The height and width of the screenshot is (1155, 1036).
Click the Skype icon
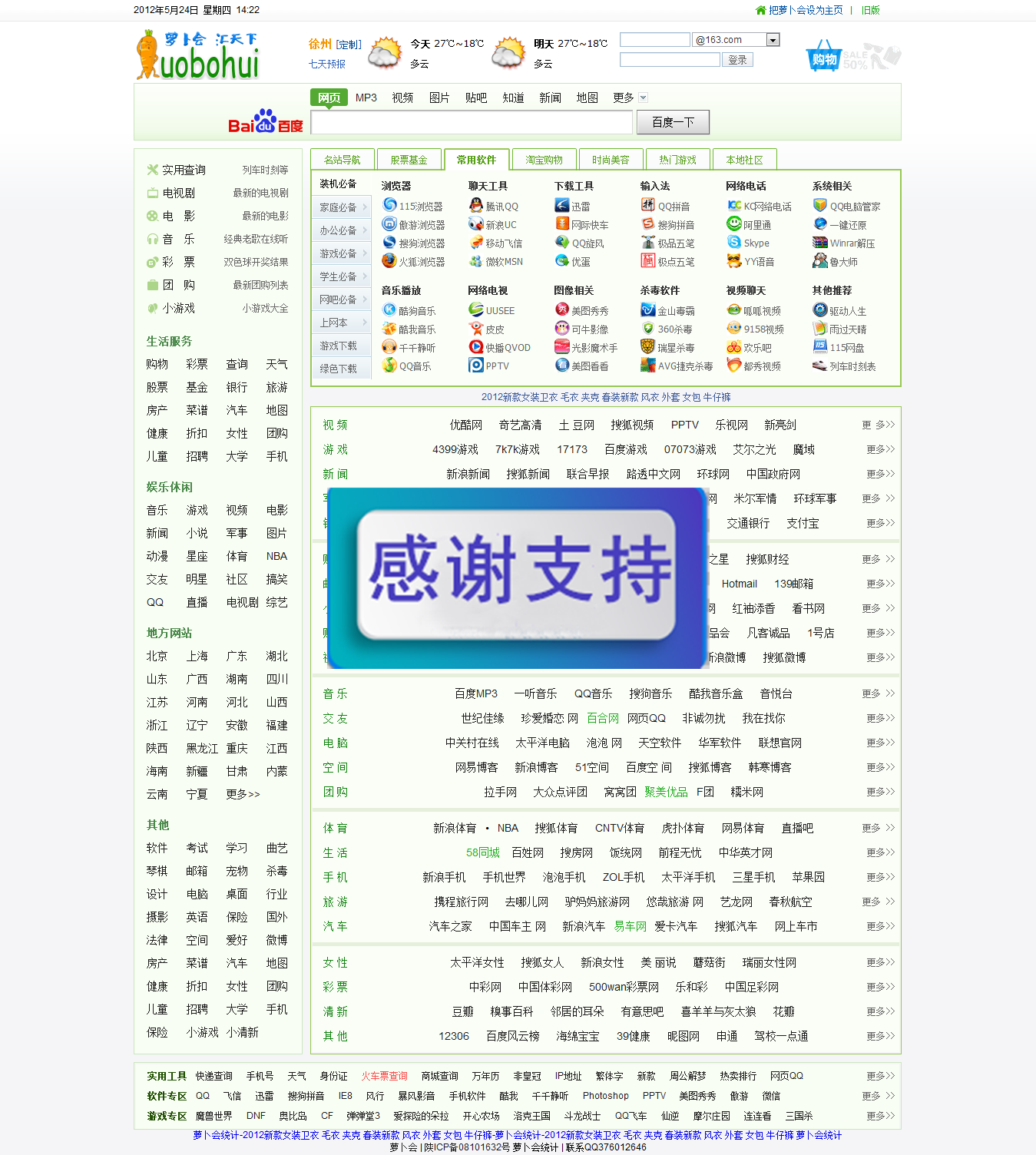(734, 242)
